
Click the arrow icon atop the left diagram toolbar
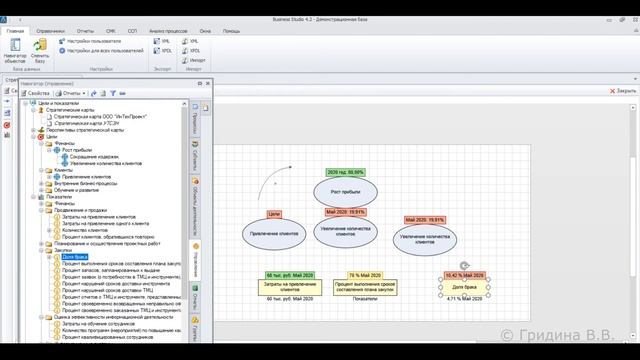pos(7,101)
